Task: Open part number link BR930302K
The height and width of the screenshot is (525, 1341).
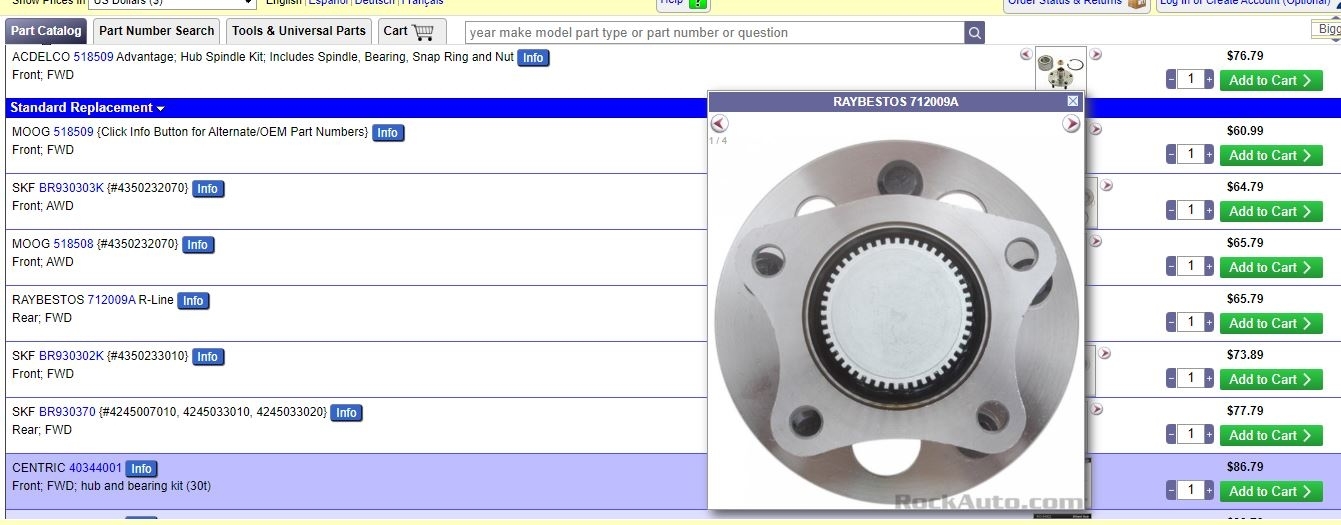Action: pos(71,355)
